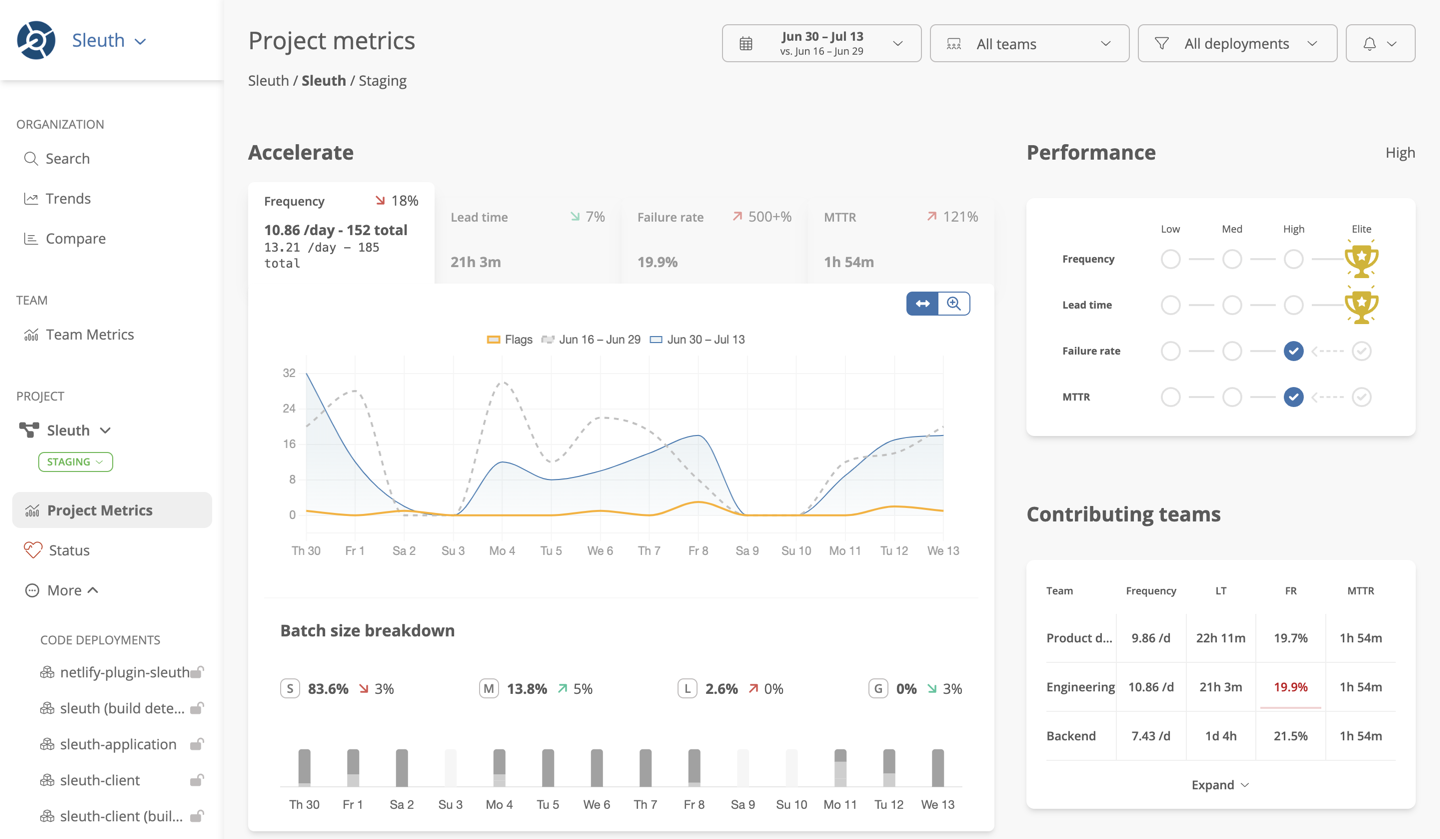1440x839 pixels.
Task: Click the Status heart icon
Action: (x=33, y=550)
